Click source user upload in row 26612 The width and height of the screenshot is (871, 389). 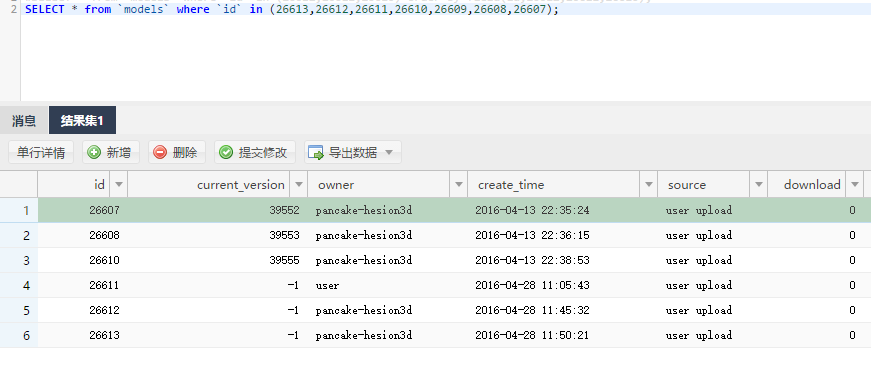click(x=699, y=310)
